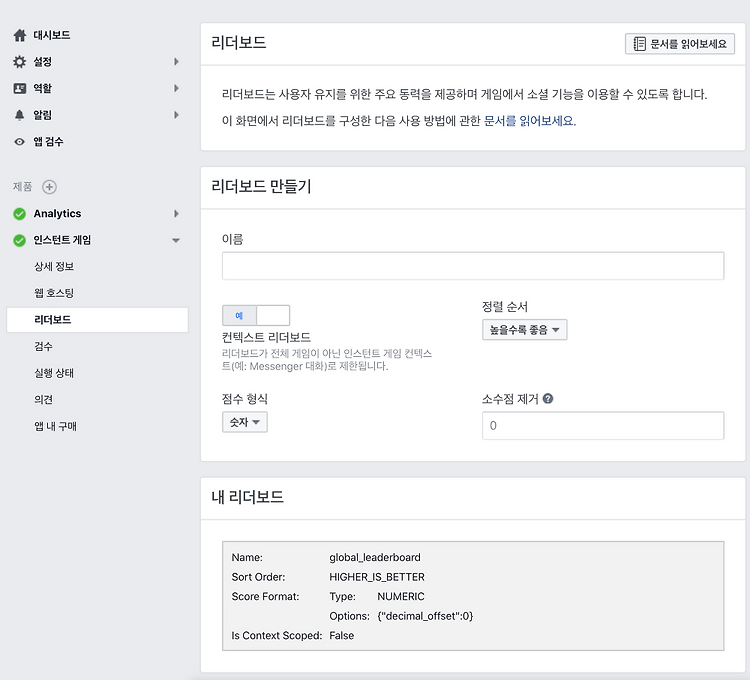750x680 pixels.
Task: Open 앱 검수 in the sidebar
Action: [48, 142]
